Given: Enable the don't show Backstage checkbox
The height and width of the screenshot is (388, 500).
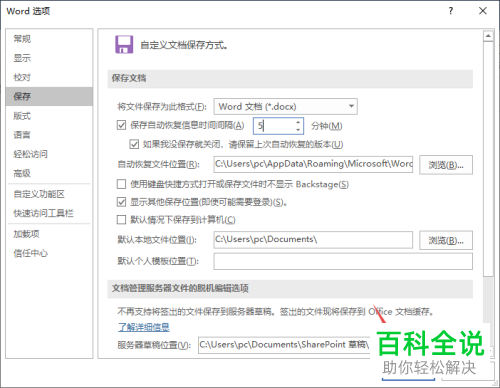Looking at the screenshot, I should coord(121,184).
